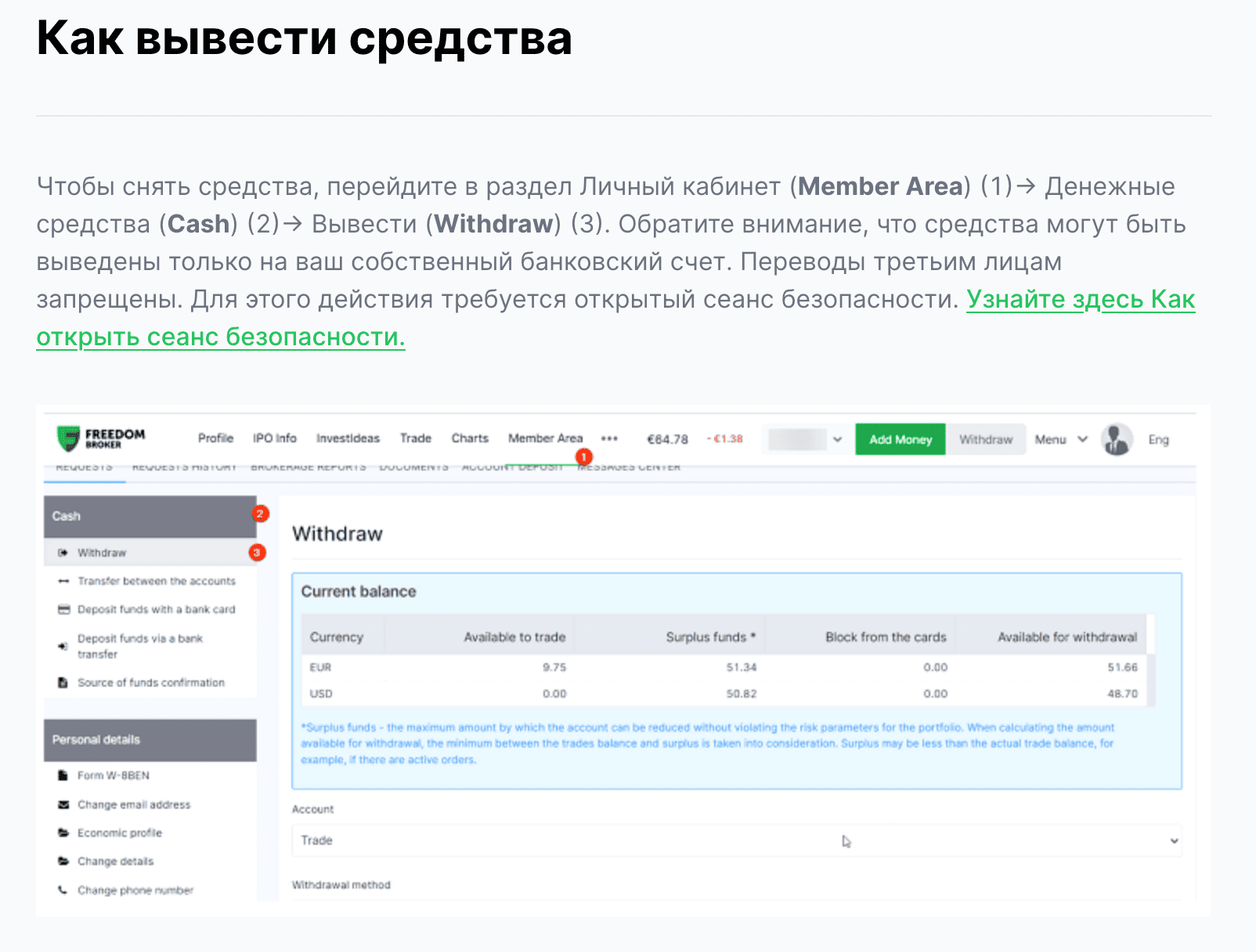Click the bank transfer icon
The width and height of the screenshot is (1256, 952).
63,646
